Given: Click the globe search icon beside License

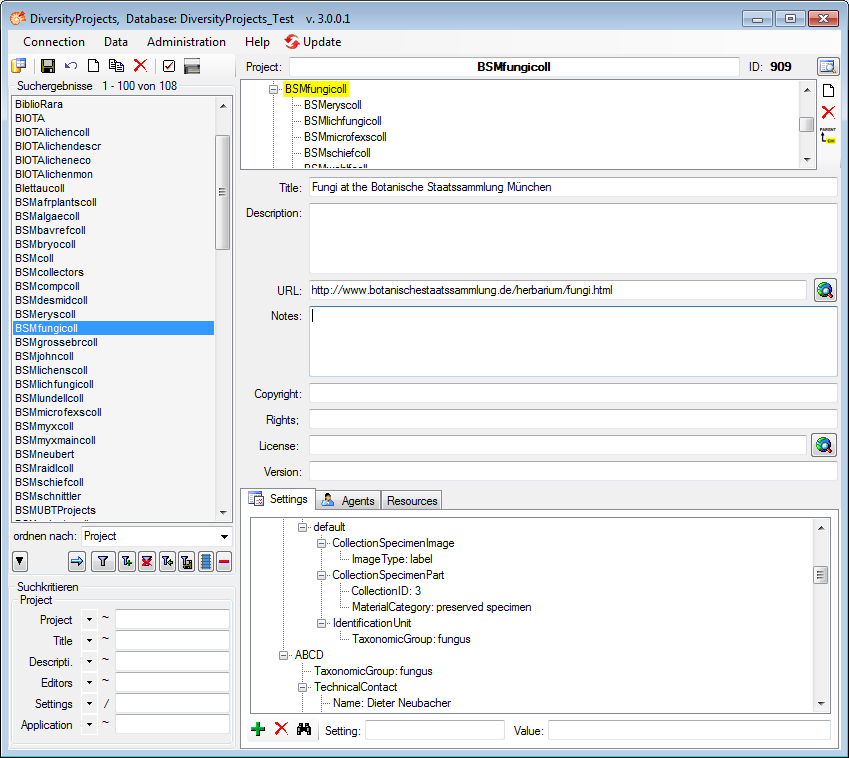Looking at the screenshot, I should click(x=824, y=446).
